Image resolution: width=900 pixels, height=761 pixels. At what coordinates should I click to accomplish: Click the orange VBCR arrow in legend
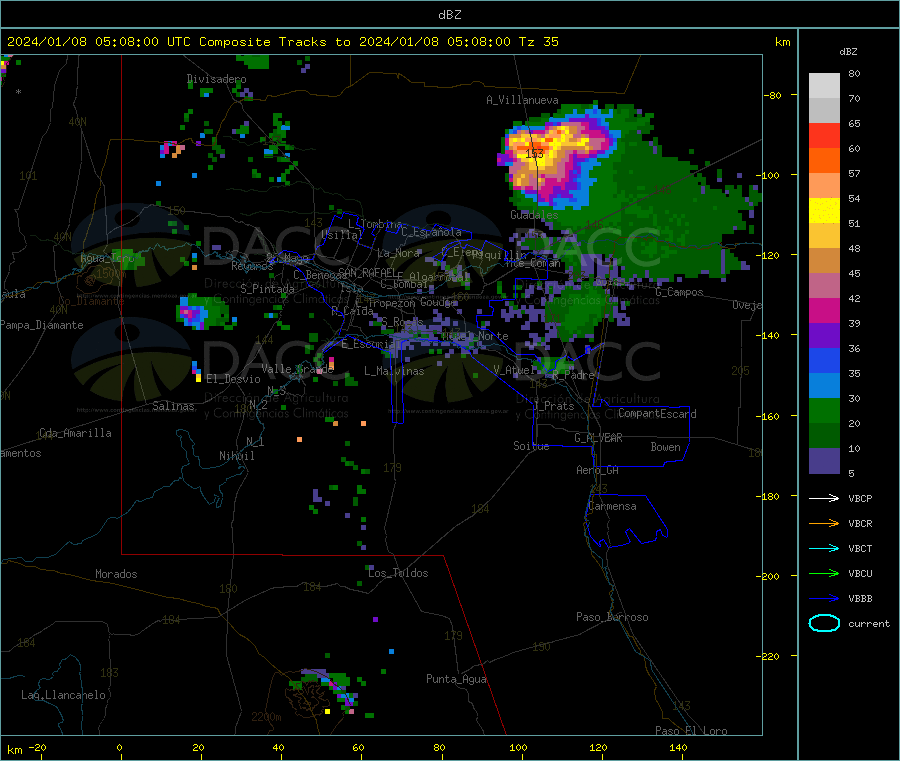pyautogui.click(x=824, y=523)
